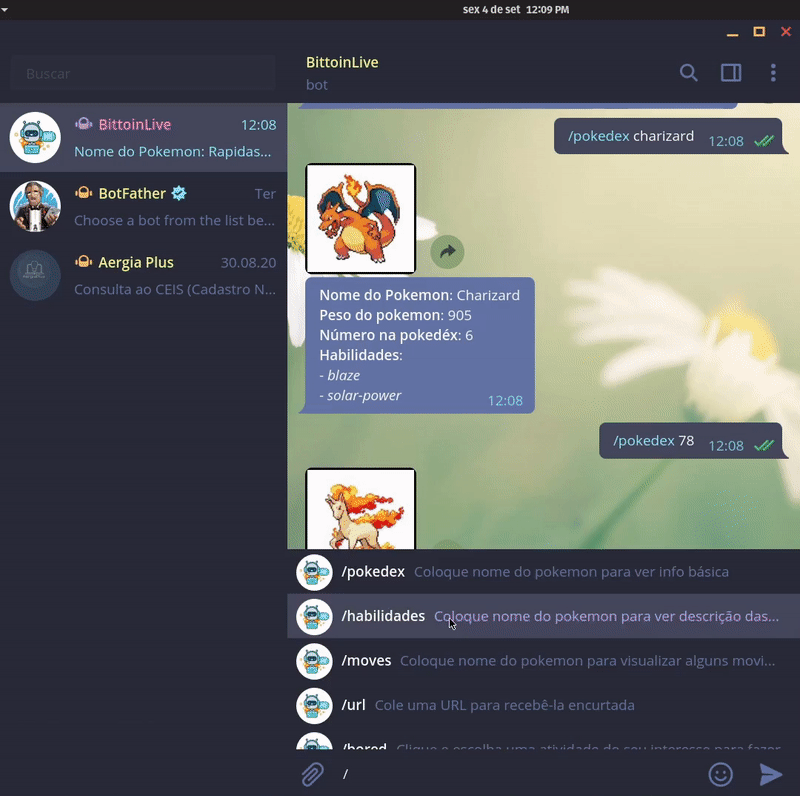Open the Rapidash sprite image
Screen dimensions: 800x796
click(361, 509)
